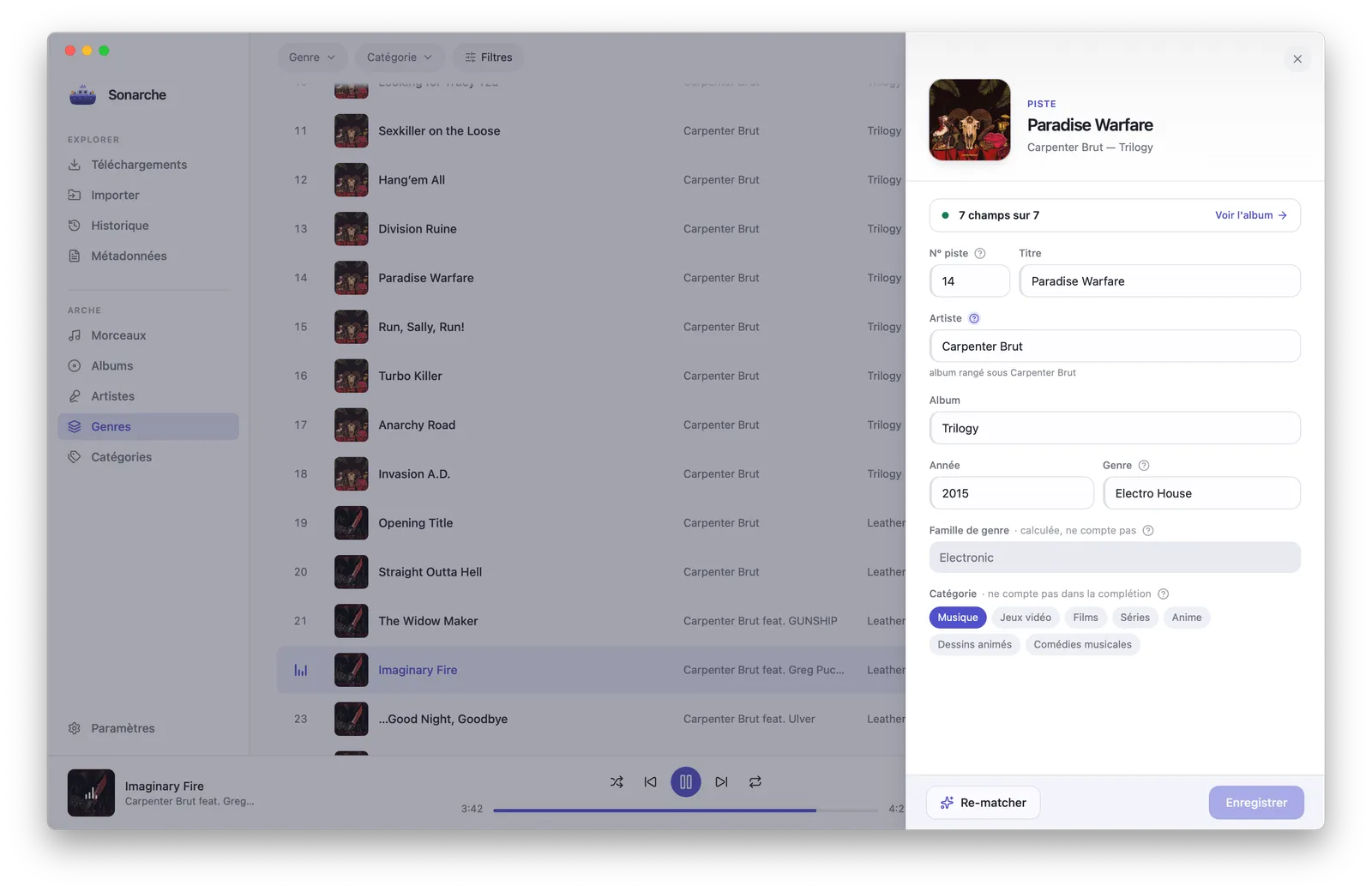This screenshot has width=1372, height=892.
Task: Select The Widow Maker track
Action: click(x=591, y=621)
